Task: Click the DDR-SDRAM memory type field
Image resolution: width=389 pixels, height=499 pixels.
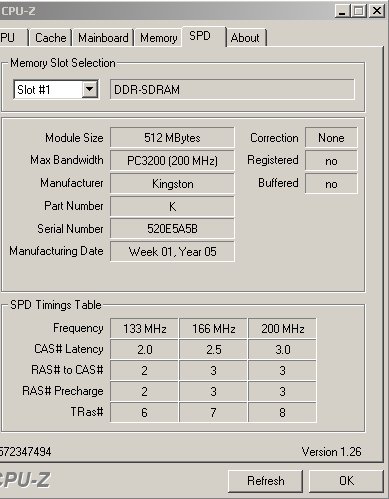Action: [232, 89]
